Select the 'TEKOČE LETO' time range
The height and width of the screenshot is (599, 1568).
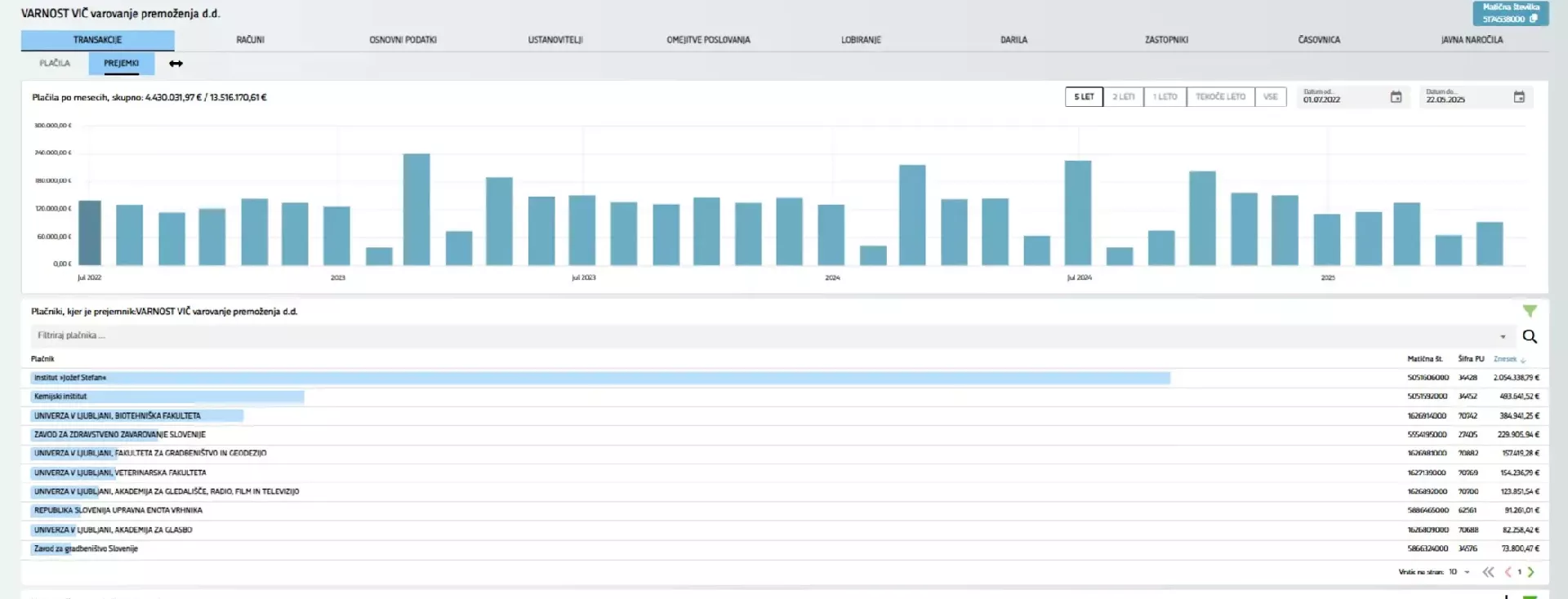coord(1220,97)
